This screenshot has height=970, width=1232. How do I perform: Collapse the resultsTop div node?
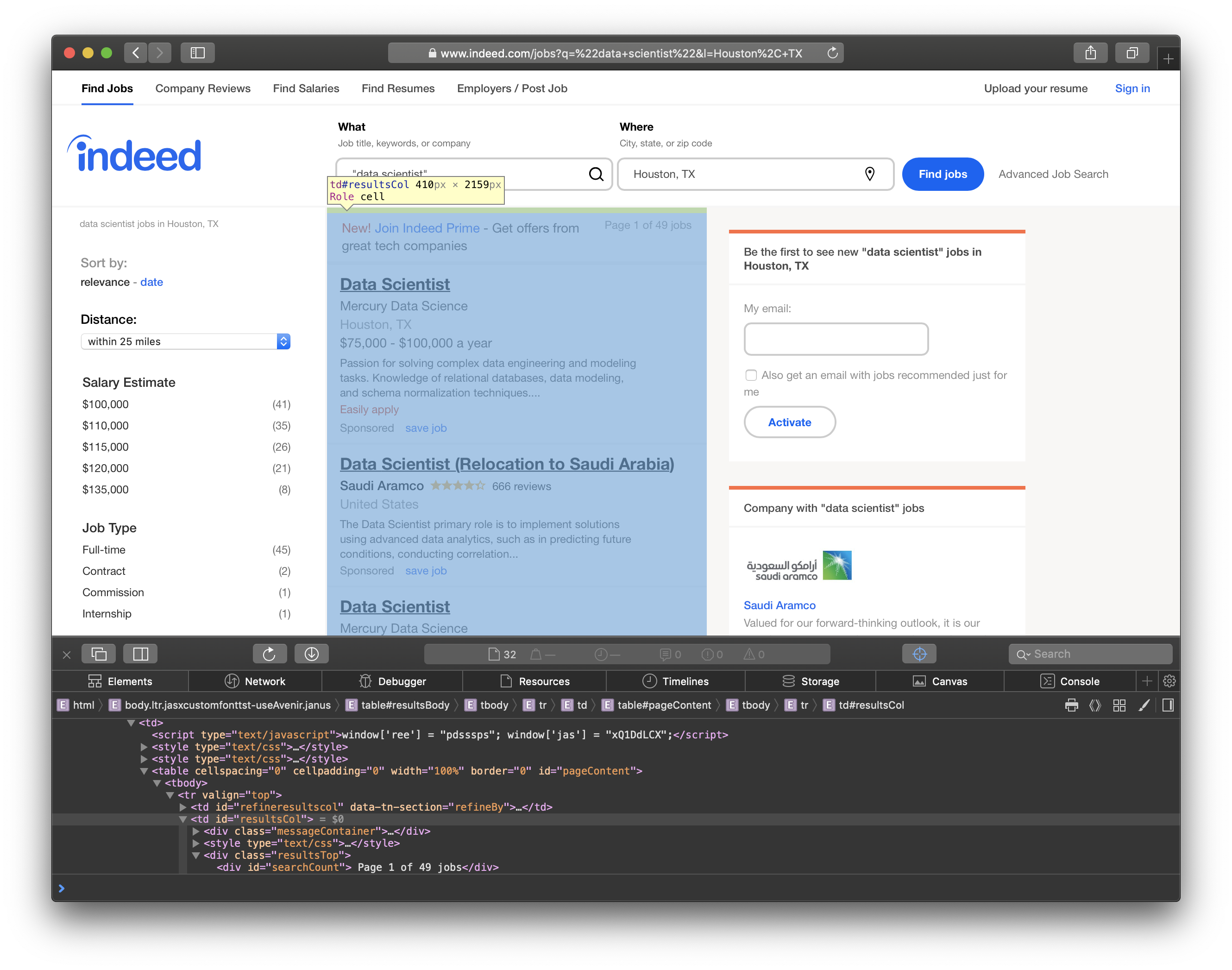pos(196,855)
